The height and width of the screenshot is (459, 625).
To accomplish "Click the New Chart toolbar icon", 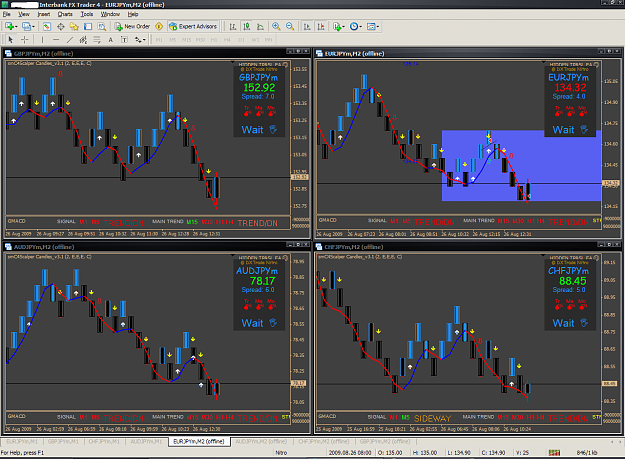I will 9,26.
